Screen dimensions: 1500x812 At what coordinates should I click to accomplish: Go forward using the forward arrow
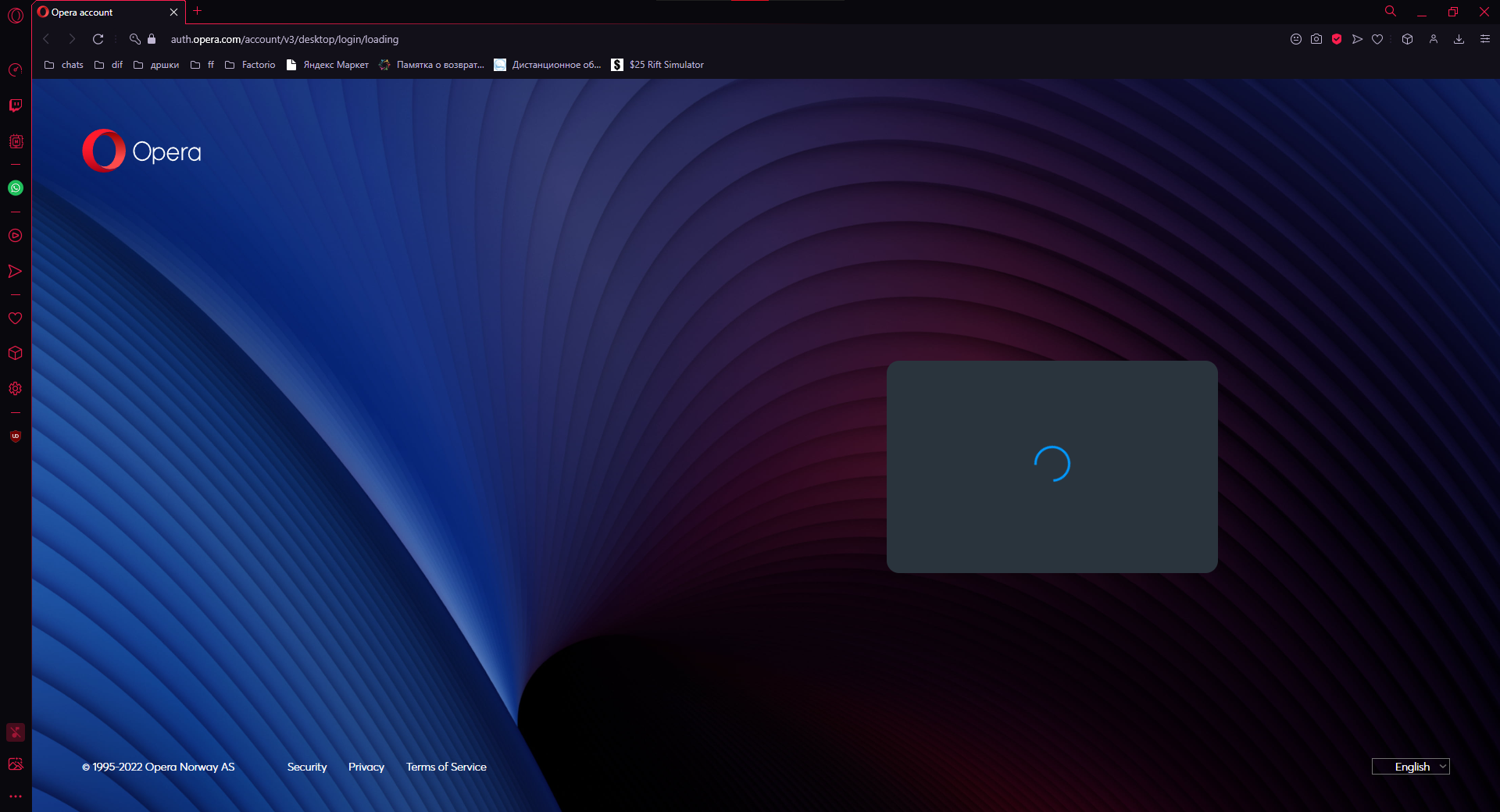pos(72,39)
